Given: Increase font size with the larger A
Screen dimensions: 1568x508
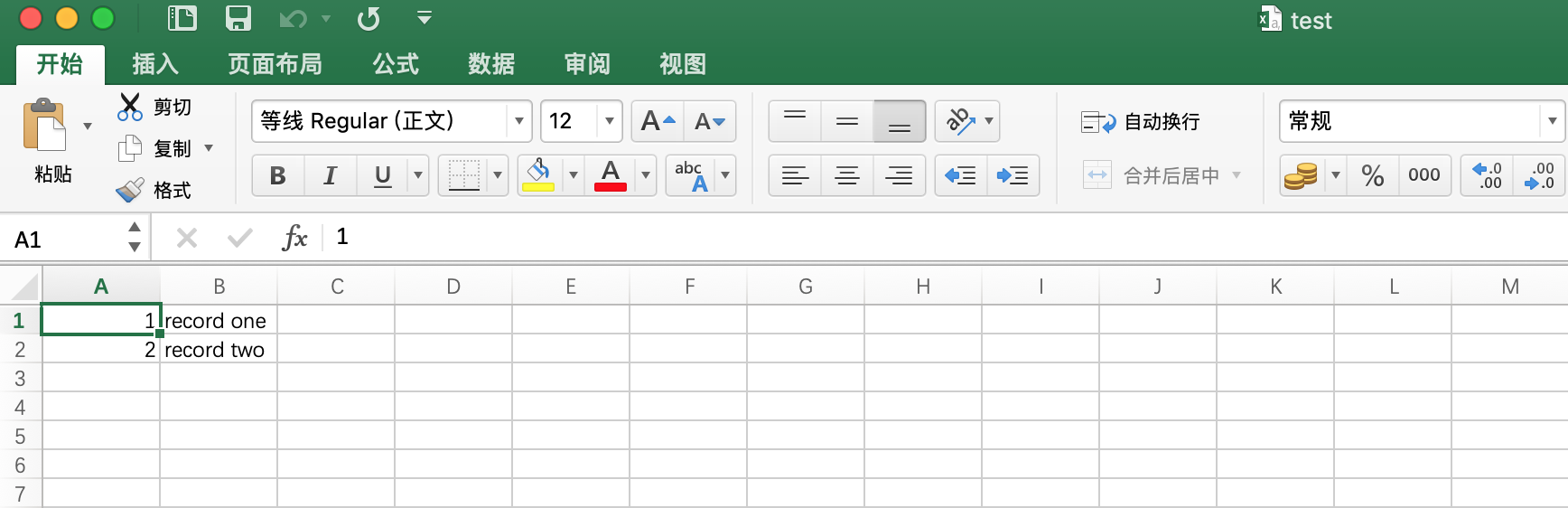Looking at the screenshot, I should point(658,121).
